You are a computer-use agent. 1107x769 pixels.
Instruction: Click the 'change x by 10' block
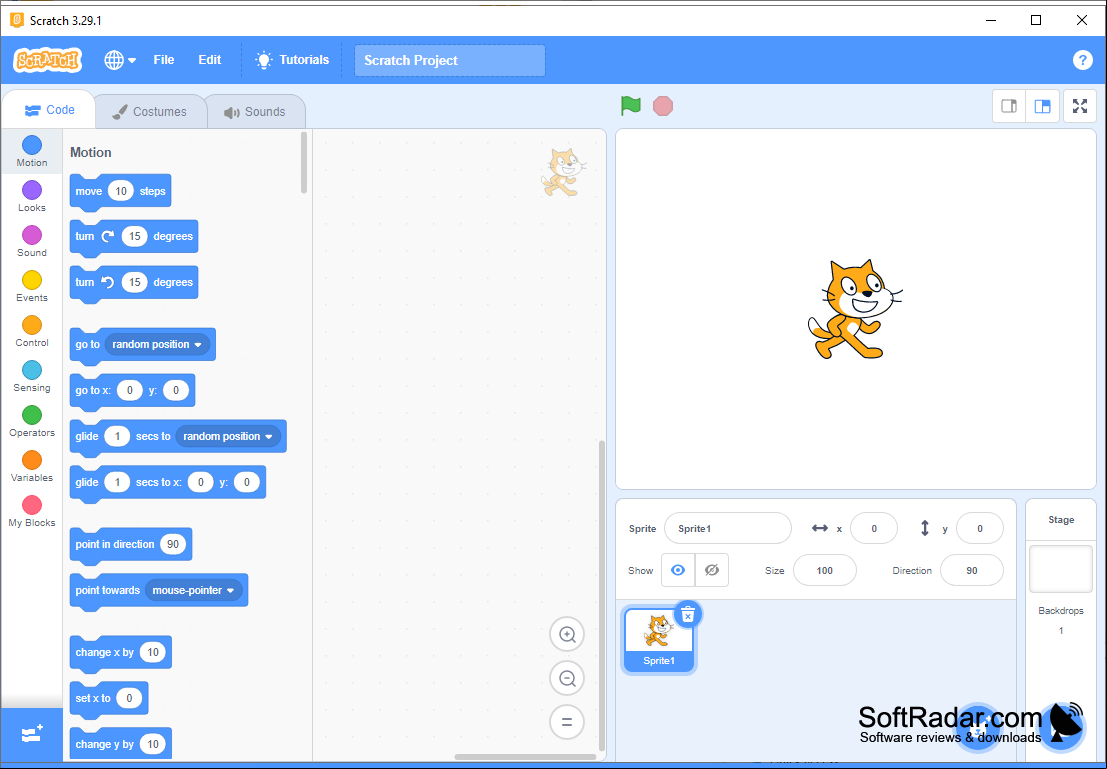click(x=121, y=652)
